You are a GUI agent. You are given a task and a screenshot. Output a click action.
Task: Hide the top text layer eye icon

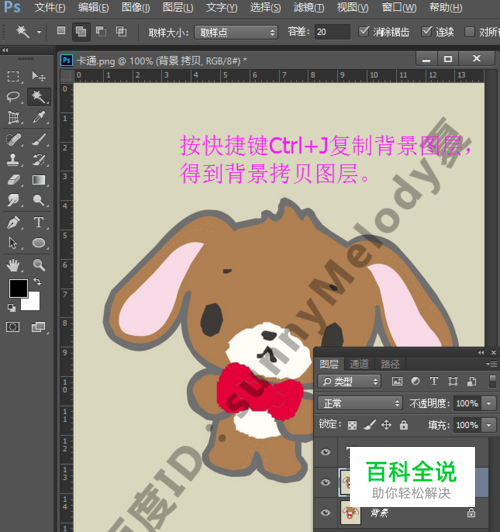tap(326, 452)
